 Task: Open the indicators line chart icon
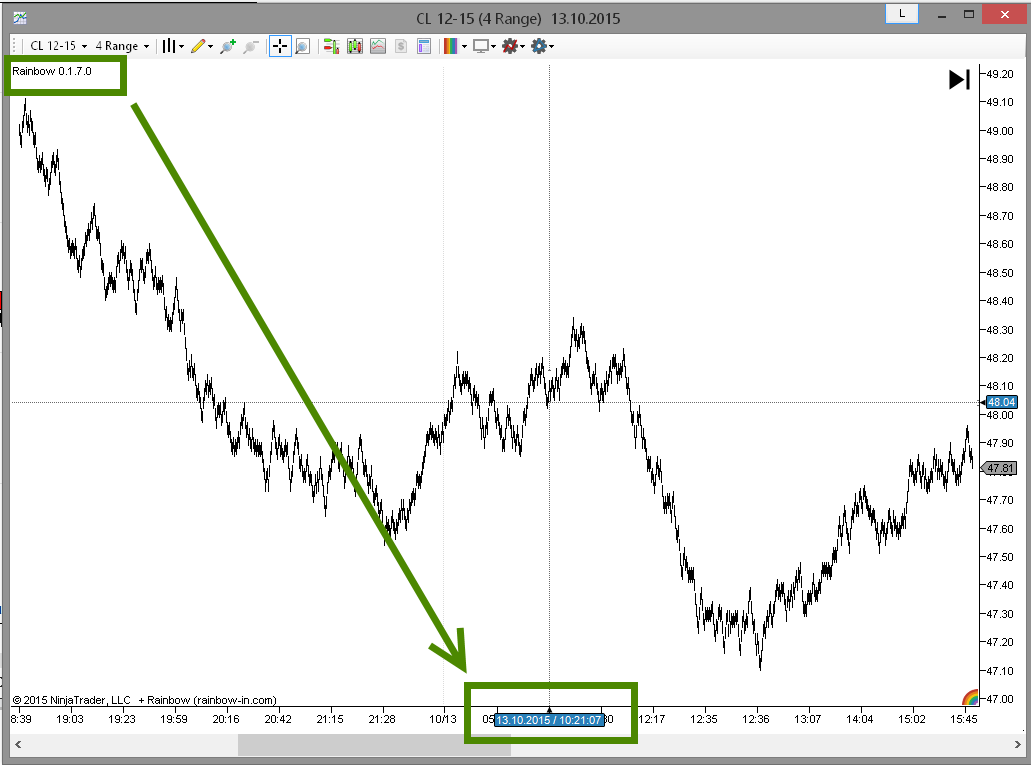378,46
